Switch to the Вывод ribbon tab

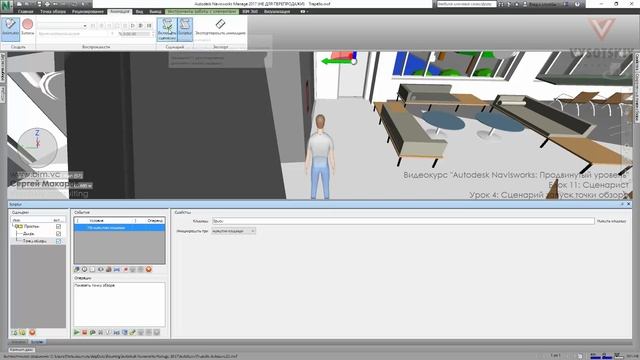tap(155, 11)
